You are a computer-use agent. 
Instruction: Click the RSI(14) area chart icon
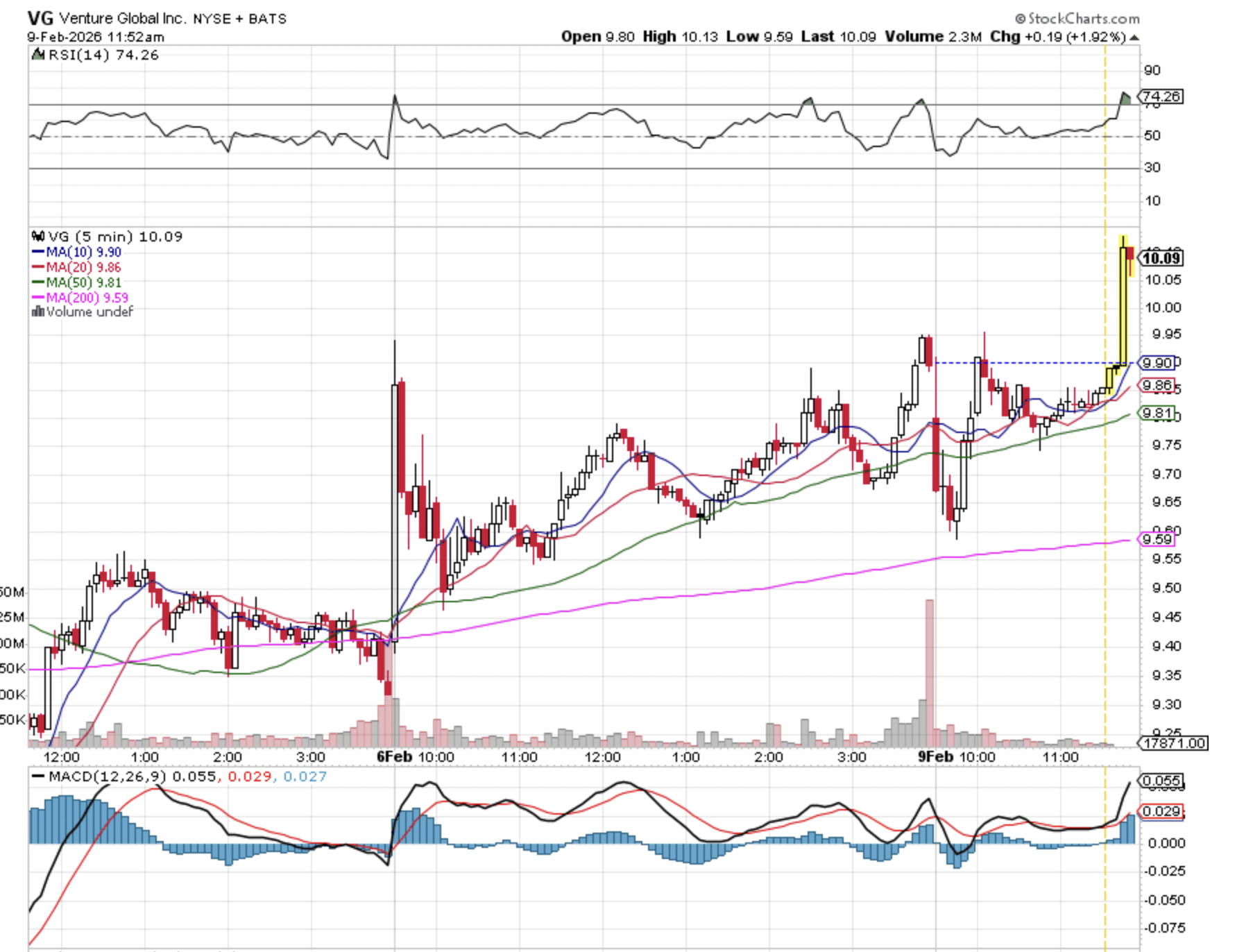(x=38, y=55)
